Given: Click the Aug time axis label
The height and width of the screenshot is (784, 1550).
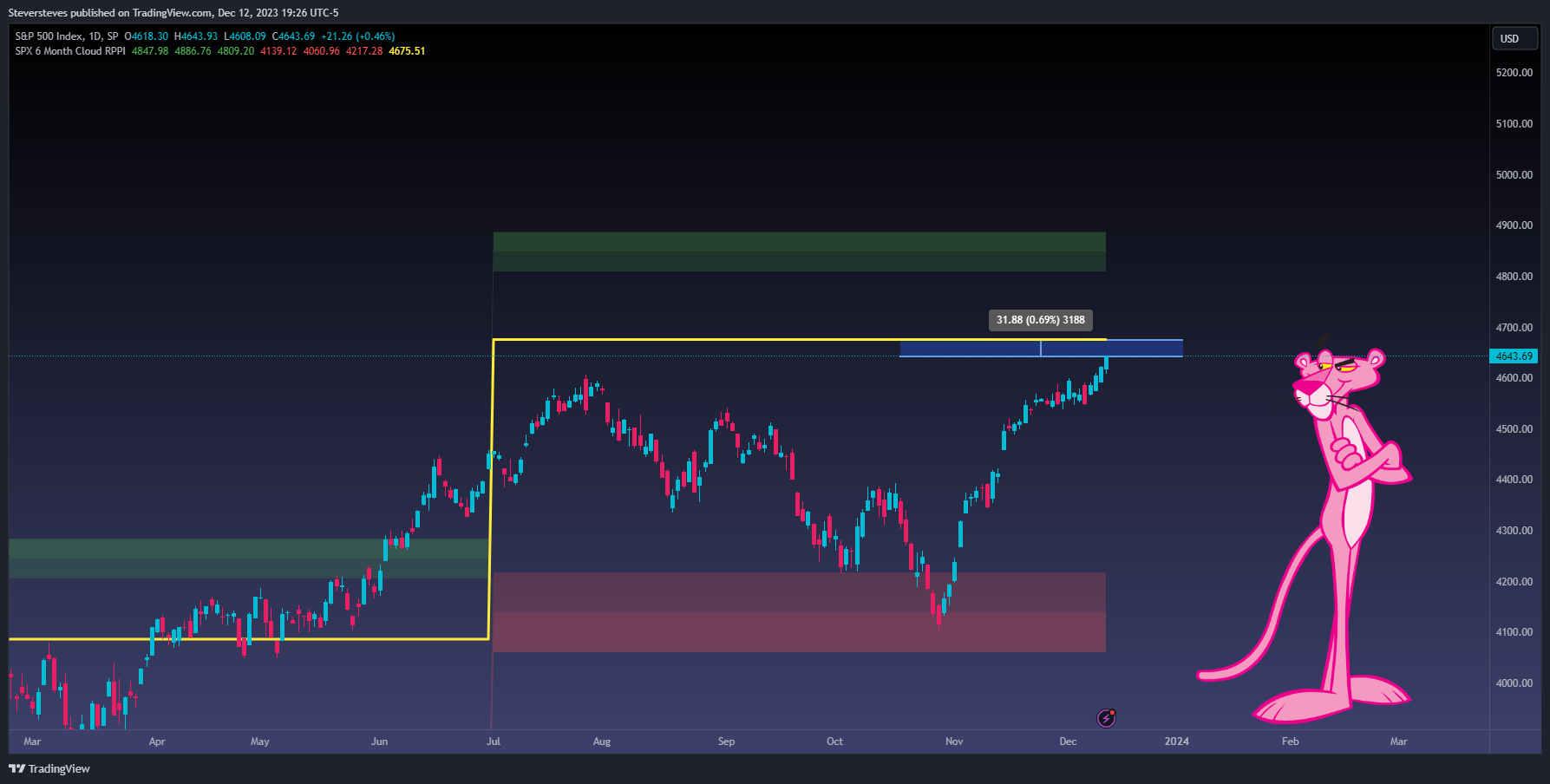Looking at the screenshot, I should (x=602, y=742).
